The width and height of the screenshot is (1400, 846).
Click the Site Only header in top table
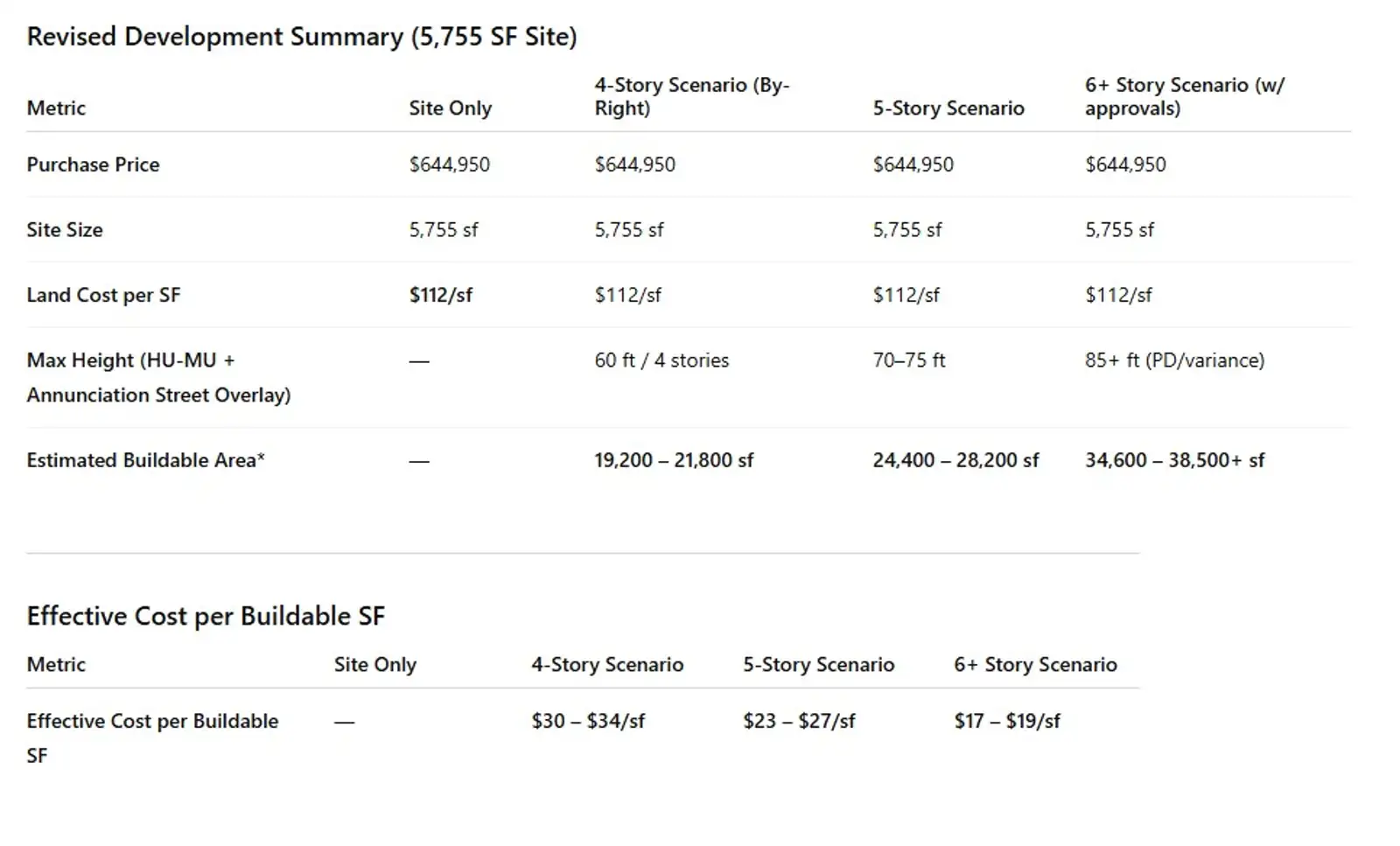click(450, 108)
